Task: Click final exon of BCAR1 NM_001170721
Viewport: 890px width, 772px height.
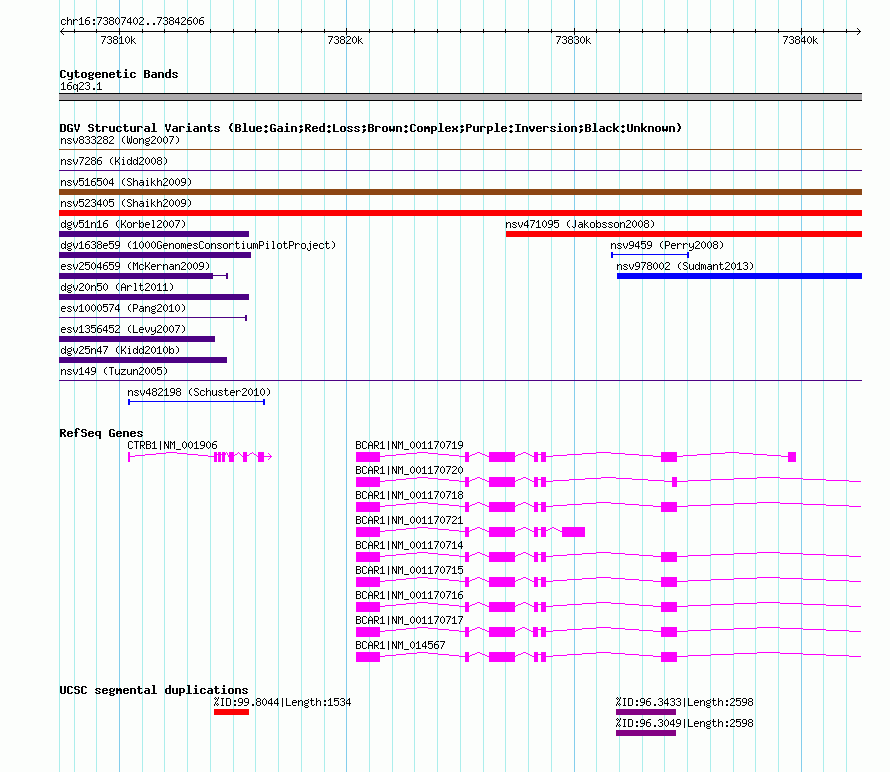Action: (573, 532)
